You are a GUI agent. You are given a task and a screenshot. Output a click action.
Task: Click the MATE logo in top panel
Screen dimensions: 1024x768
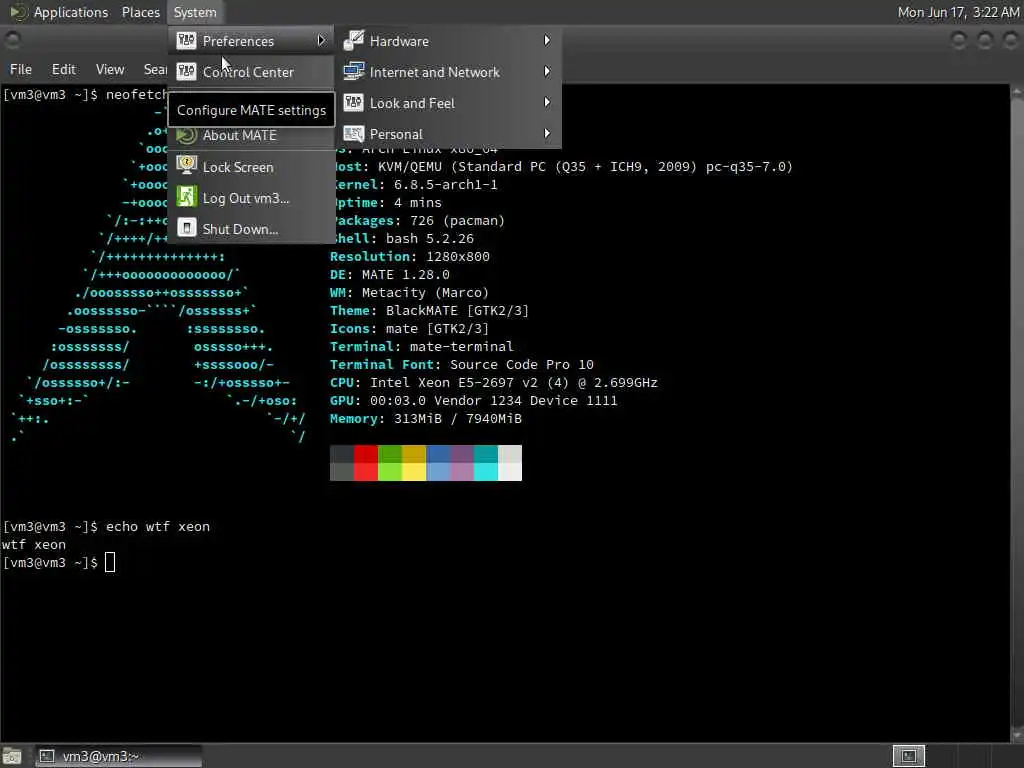18,12
